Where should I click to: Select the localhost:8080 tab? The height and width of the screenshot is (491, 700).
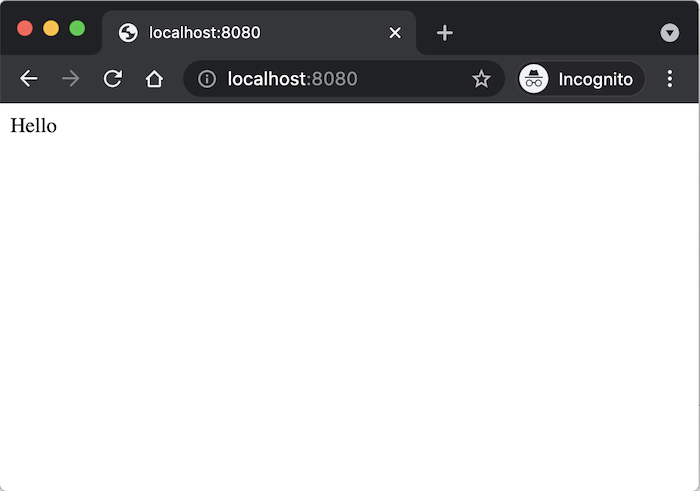tap(259, 33)
